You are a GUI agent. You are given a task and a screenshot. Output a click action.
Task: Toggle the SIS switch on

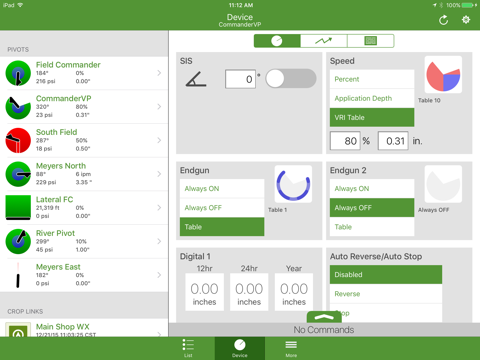(291, 79)
